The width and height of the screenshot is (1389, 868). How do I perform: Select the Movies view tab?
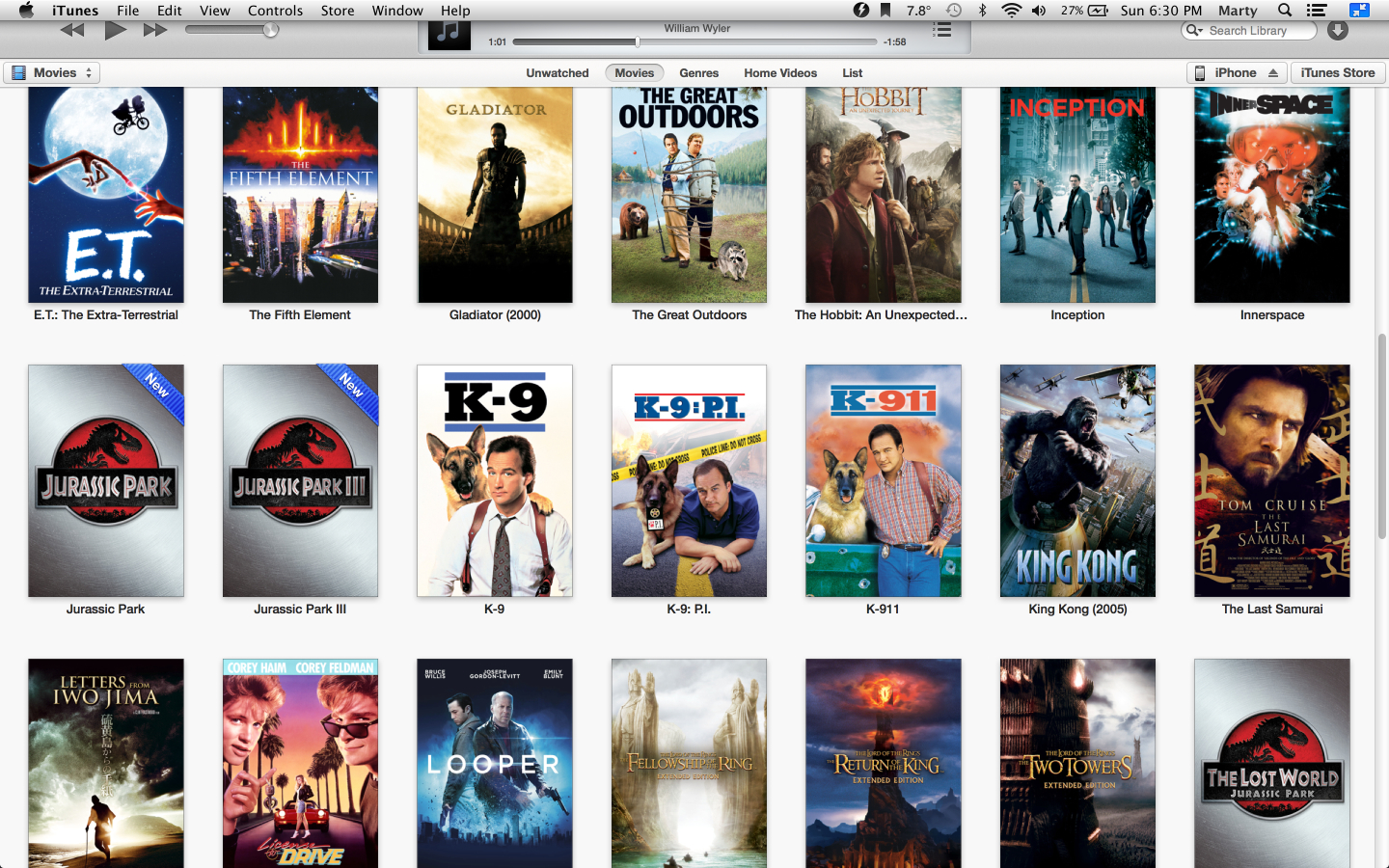pyautogui.click(x=635, y=73)
